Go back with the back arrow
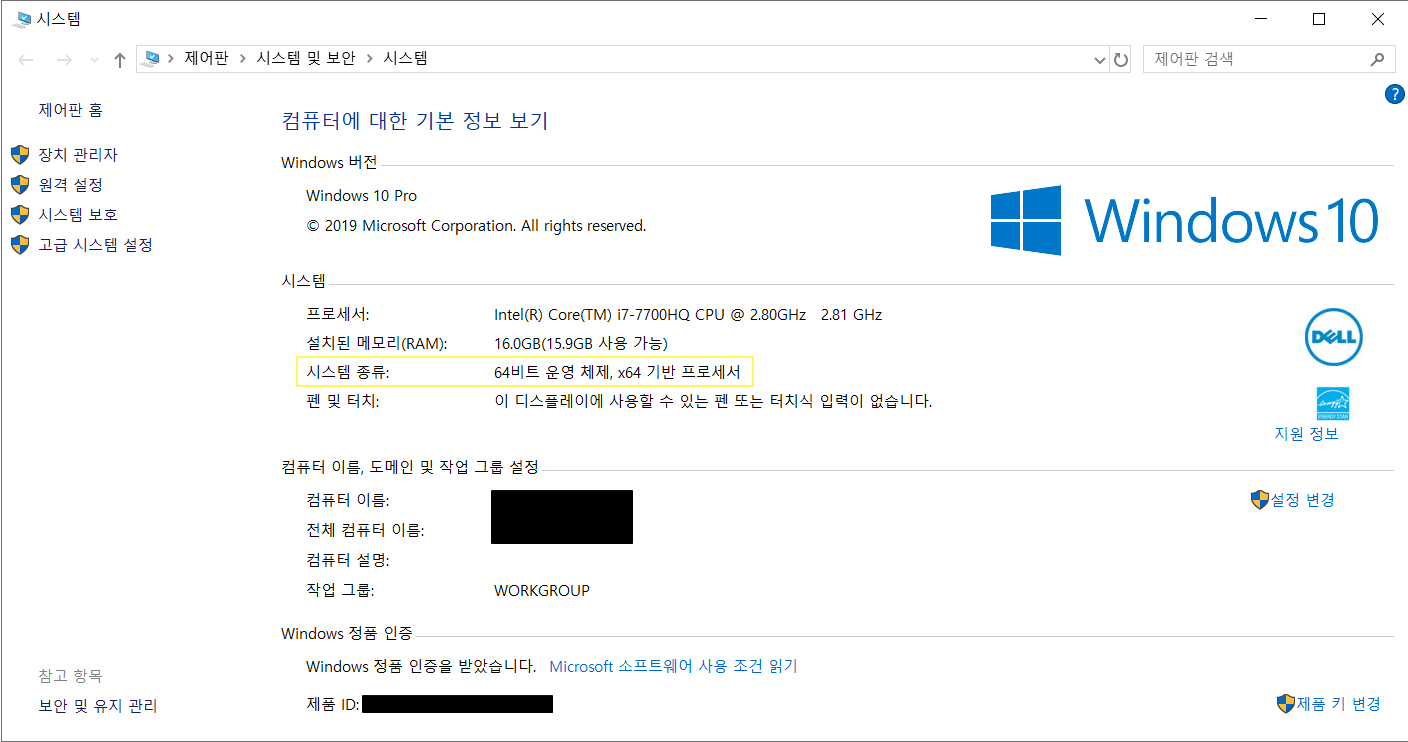Screen dimensions: 1408x742 coord(27,60)
